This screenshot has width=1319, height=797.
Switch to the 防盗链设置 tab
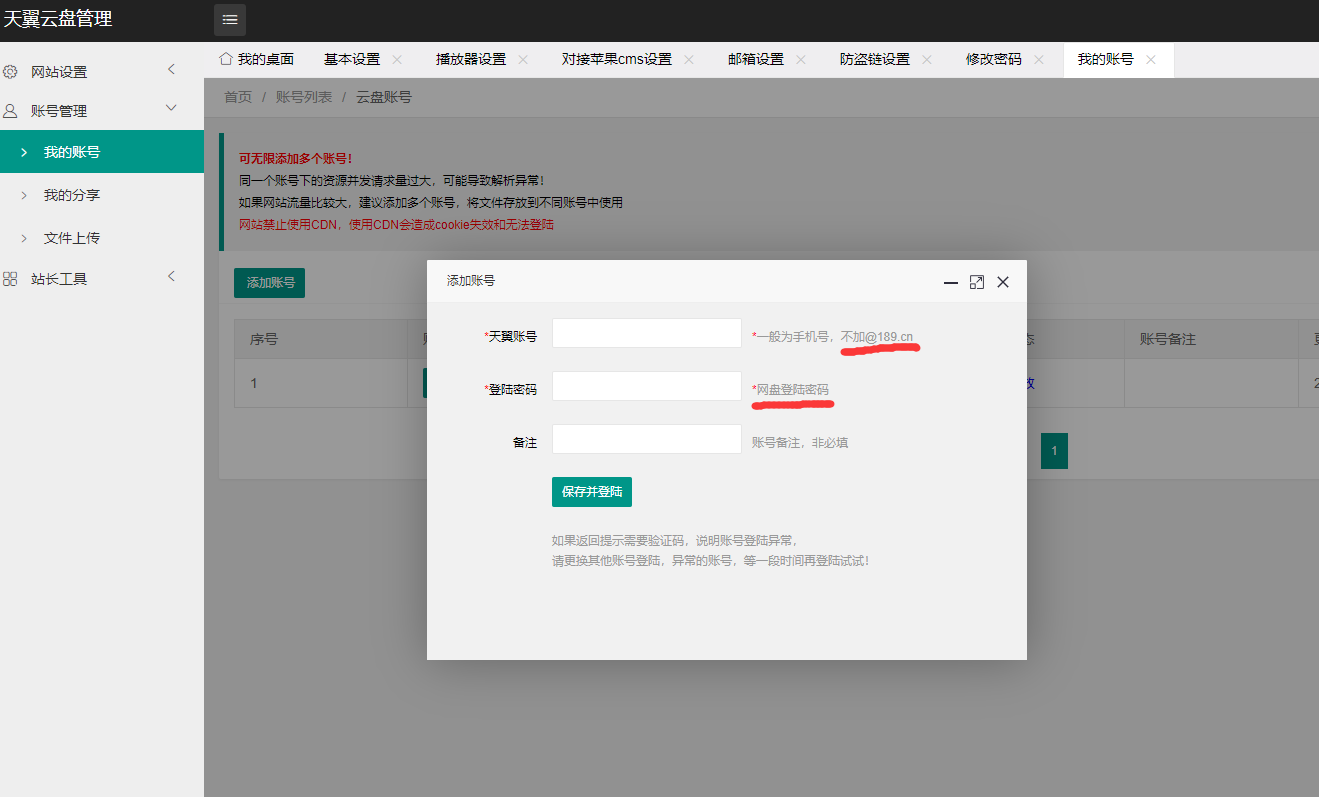point(875,59)
